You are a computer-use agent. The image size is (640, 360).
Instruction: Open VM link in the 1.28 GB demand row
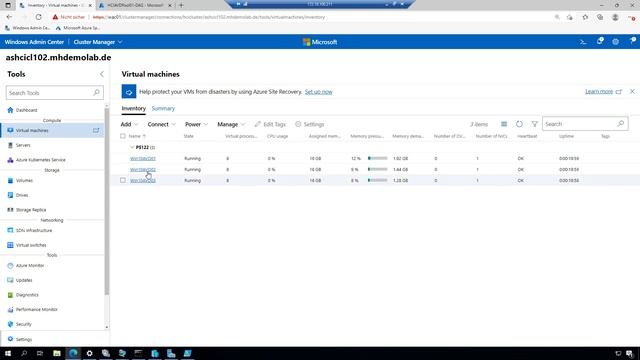[143, 180]
